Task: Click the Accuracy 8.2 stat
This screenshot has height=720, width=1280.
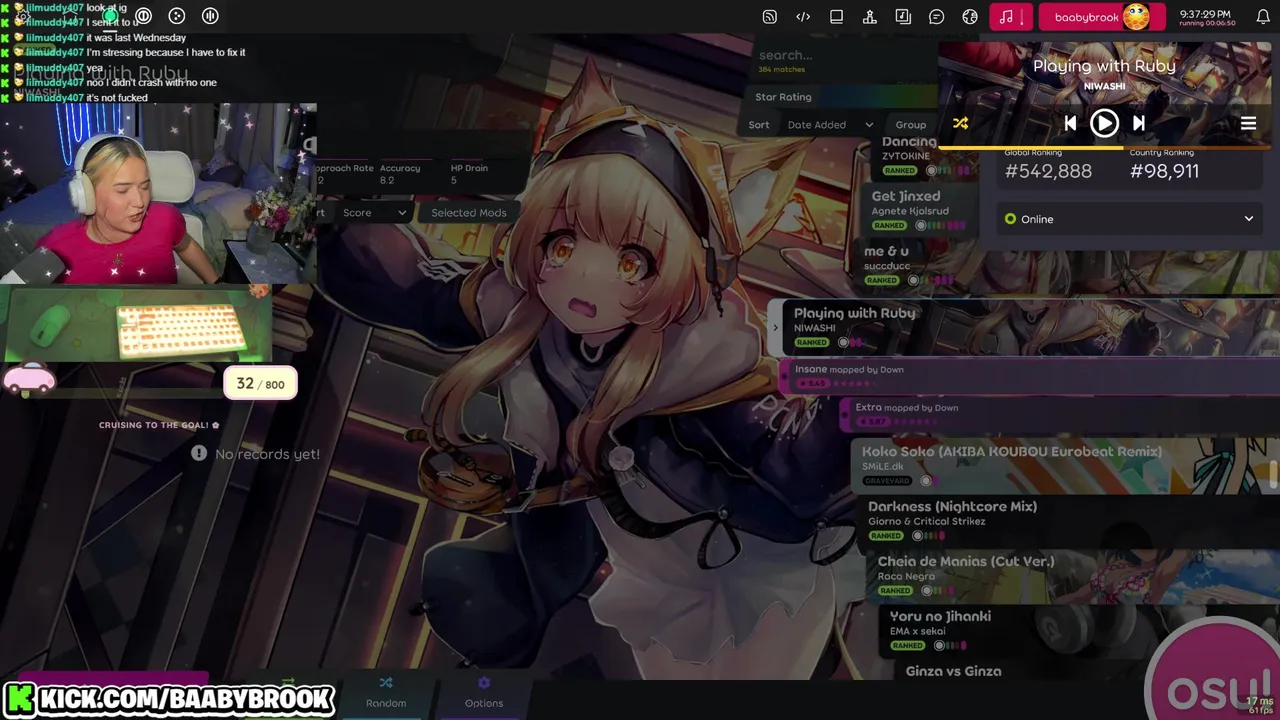Action: tap(400, 174)
